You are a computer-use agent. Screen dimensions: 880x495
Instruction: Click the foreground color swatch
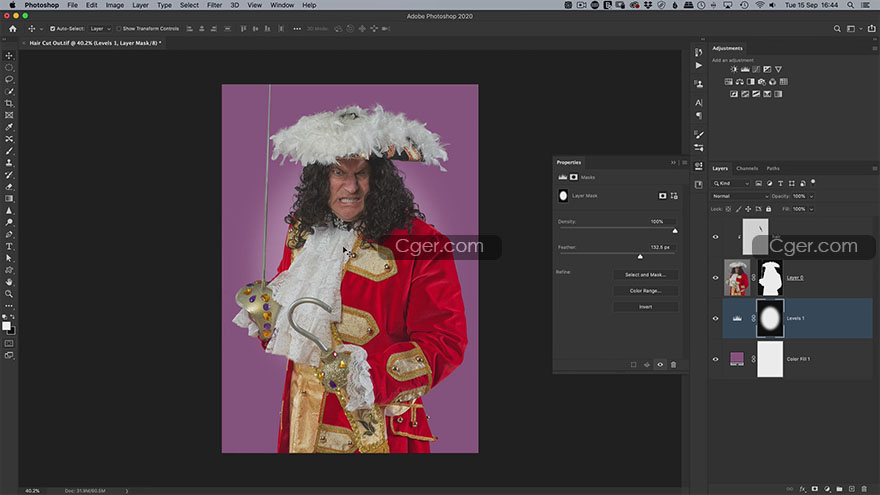pyautogui.click(x=6, y=326)
